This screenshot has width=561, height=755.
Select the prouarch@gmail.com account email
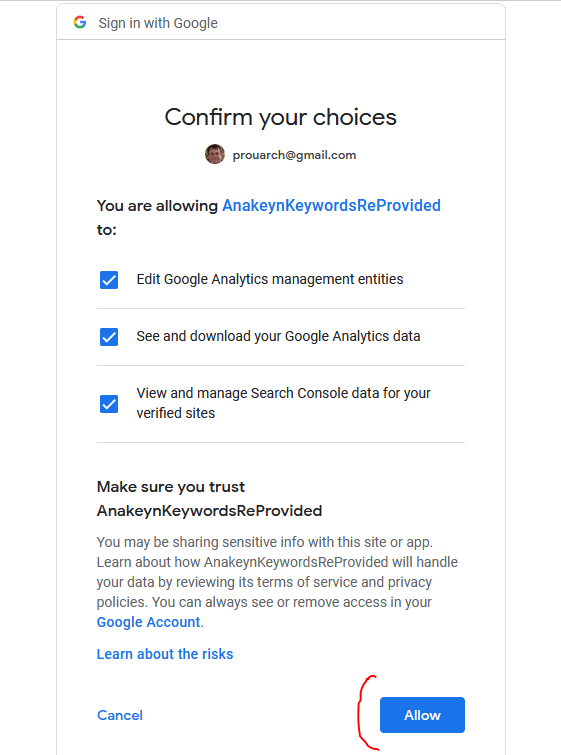point(294,155)
